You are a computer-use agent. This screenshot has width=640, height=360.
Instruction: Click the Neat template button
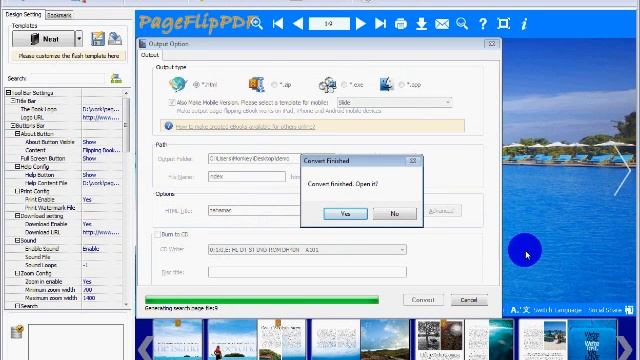tap(44, 39)
